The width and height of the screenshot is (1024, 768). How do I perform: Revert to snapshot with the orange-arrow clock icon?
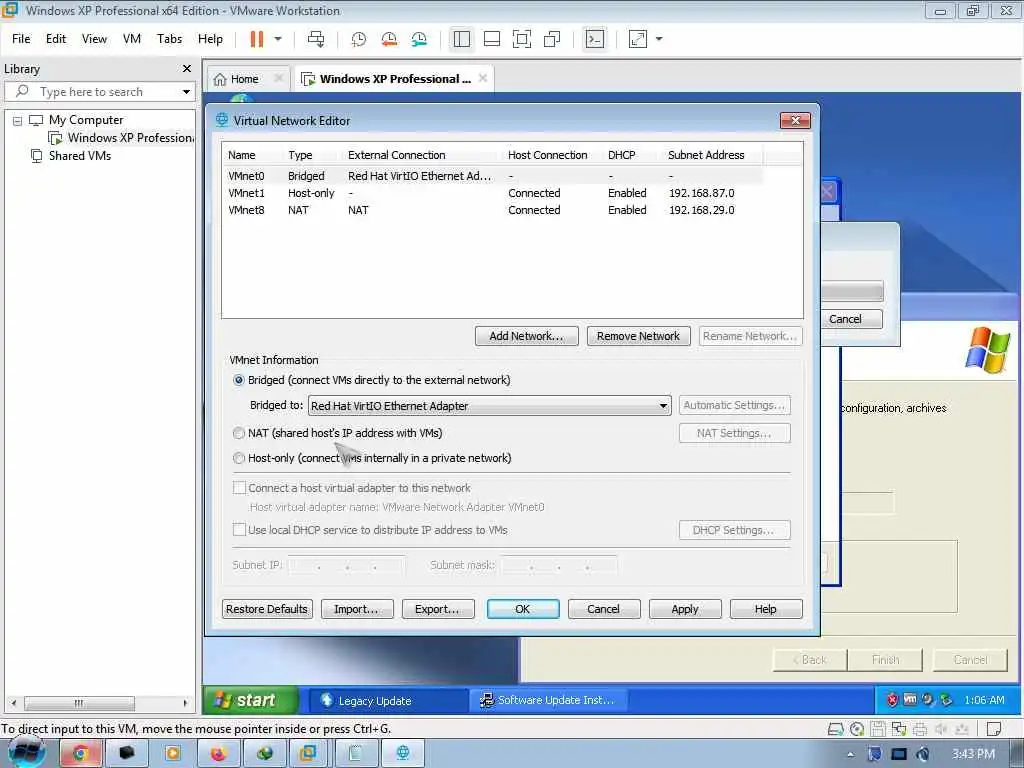[389, 39]
